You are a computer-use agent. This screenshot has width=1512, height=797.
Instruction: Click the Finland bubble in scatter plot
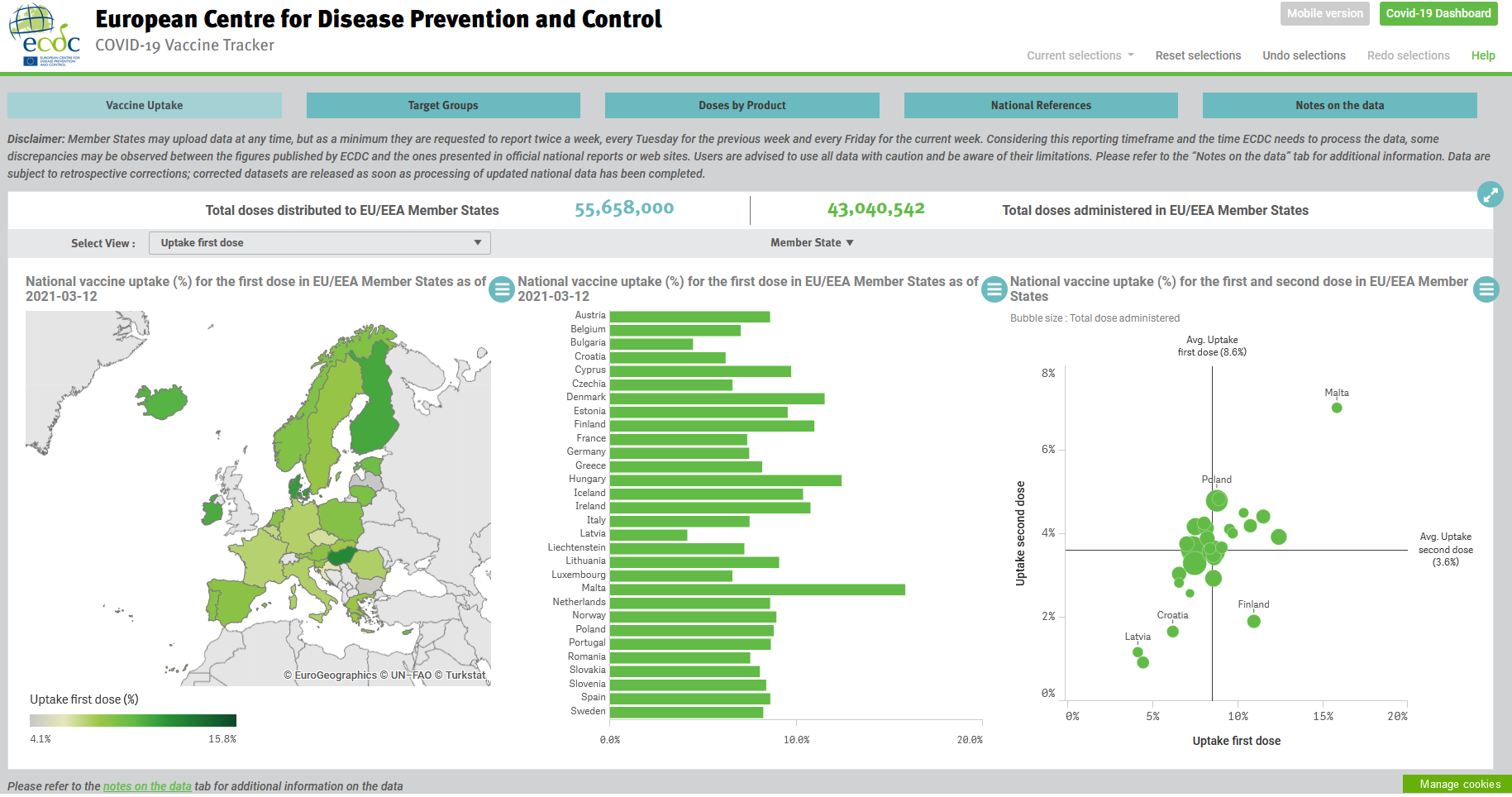click(1254, 621)
